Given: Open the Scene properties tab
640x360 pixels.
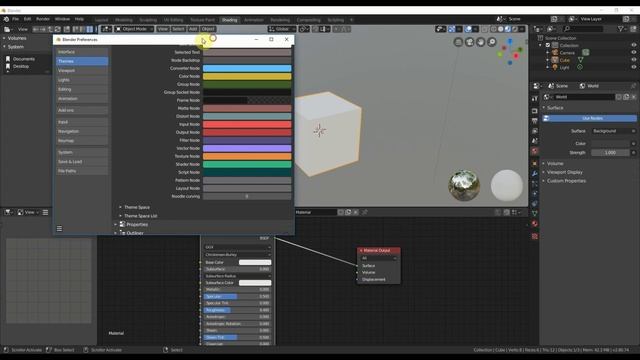Looking at the screenshot, I should pyautogui.click(x=535, y=141).
